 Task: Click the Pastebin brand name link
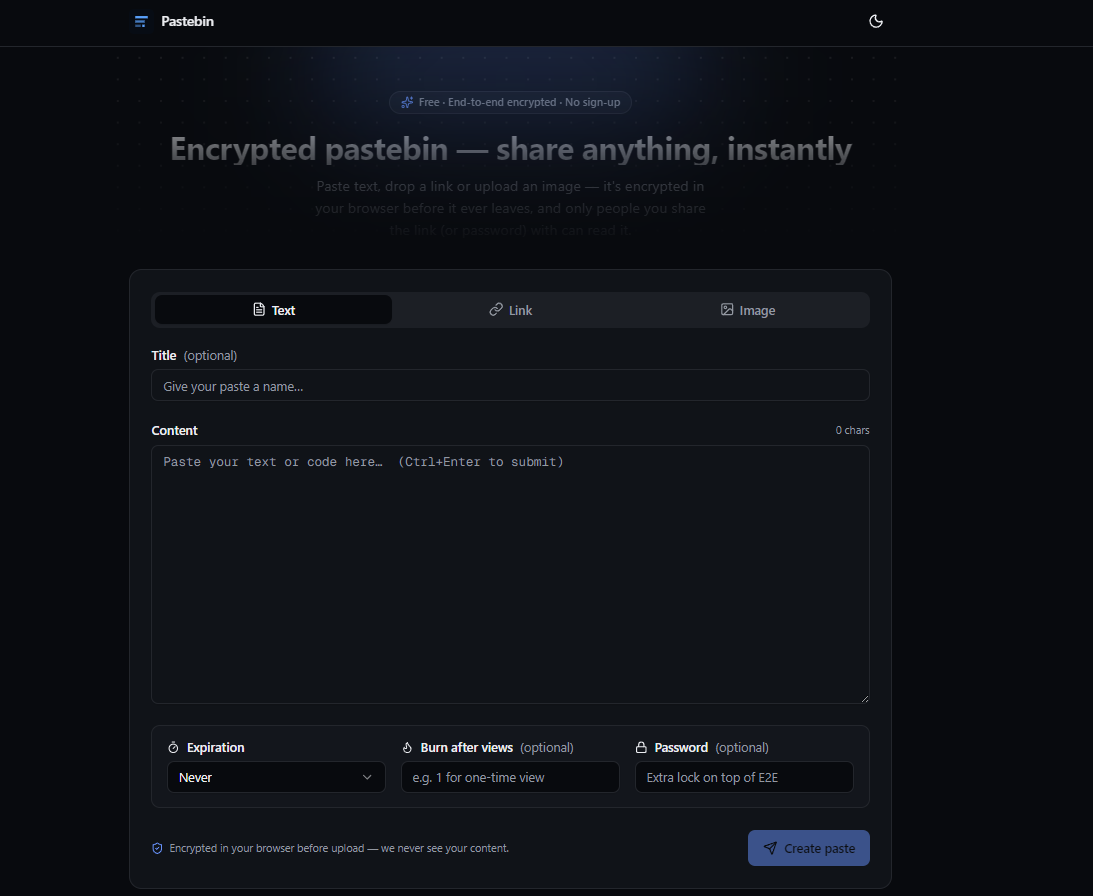click(188, 22)
